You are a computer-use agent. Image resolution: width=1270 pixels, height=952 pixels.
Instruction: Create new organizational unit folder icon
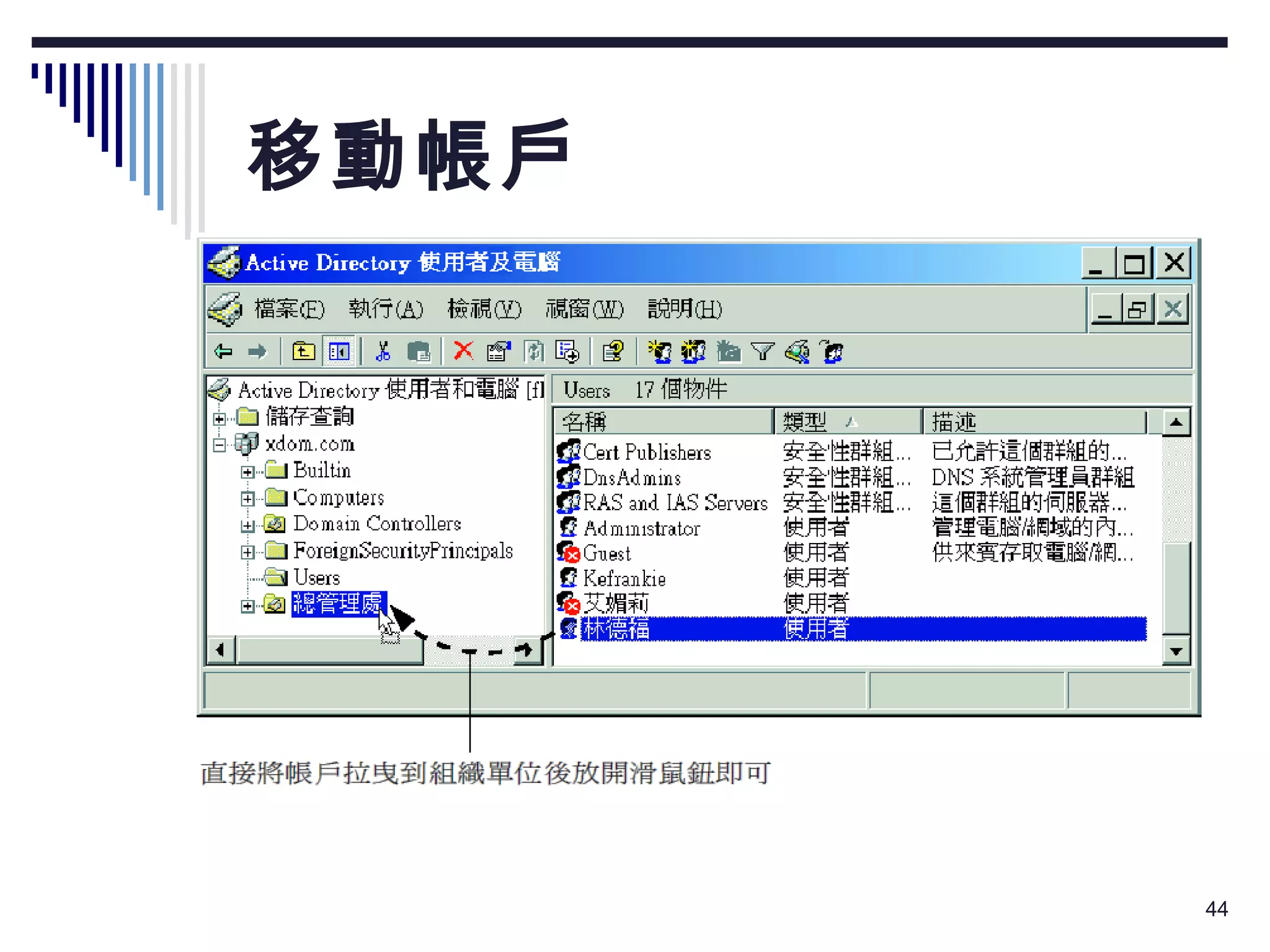click(729, 351)
